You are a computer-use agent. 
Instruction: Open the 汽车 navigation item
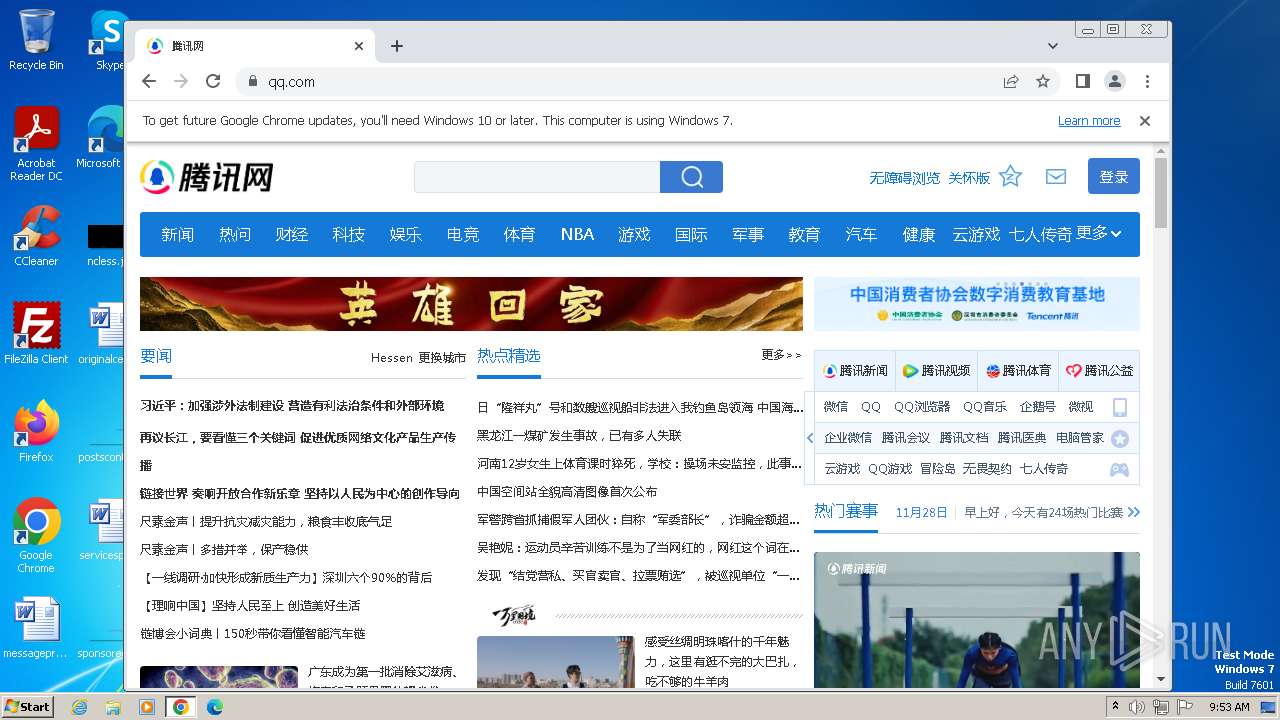tap(861, 234)
